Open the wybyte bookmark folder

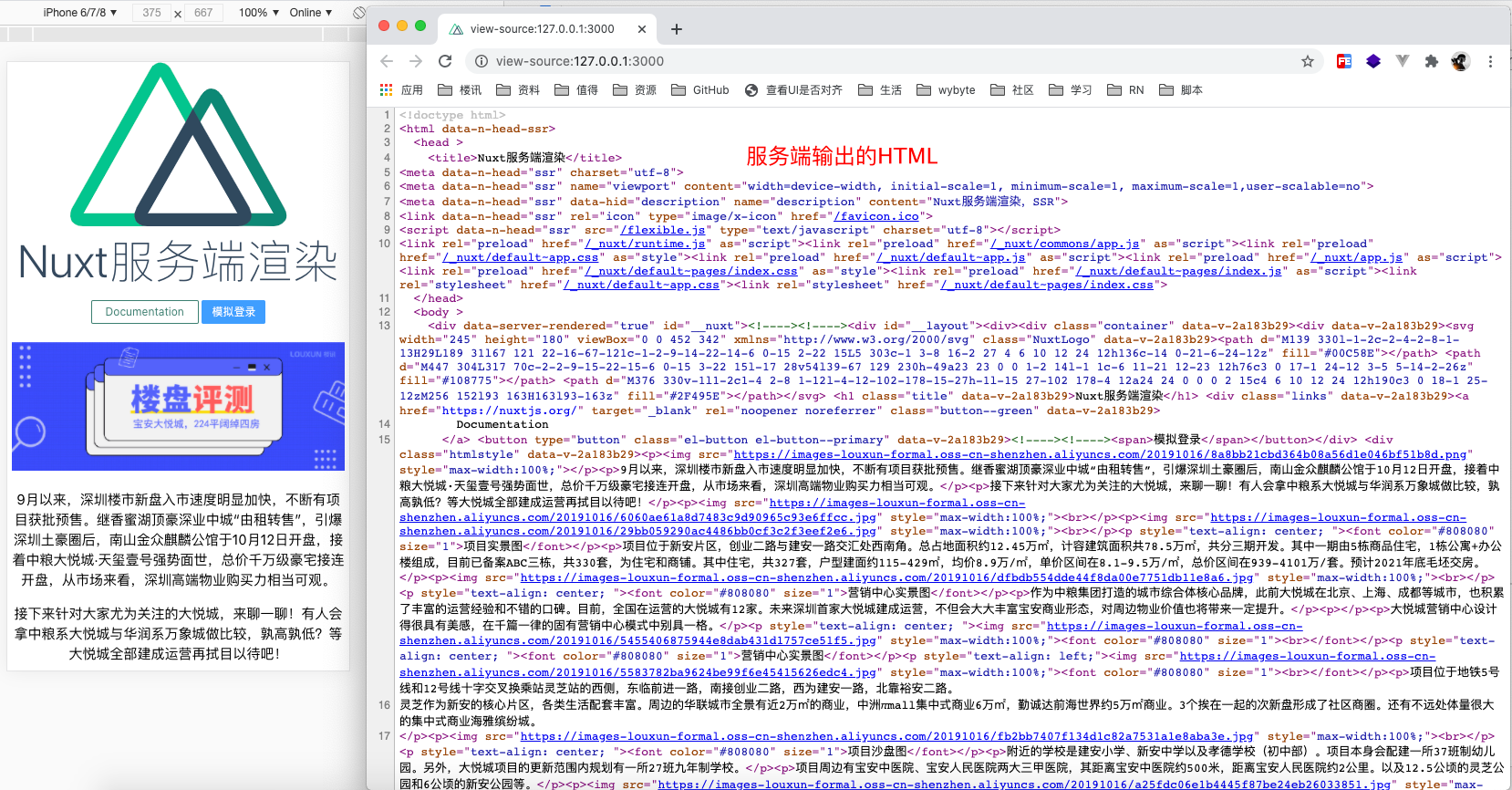946,90
